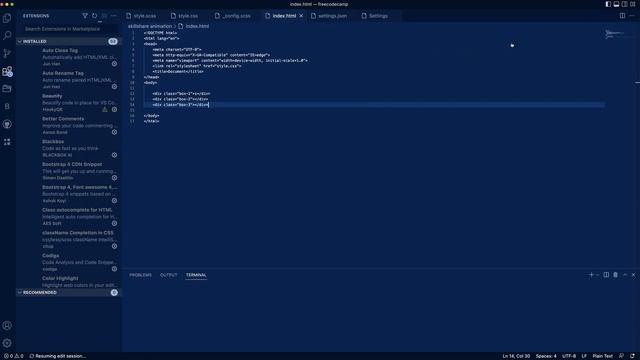640x360 pixels.
Task: Click the feedback icon in status bar
Action: [621, 356]
